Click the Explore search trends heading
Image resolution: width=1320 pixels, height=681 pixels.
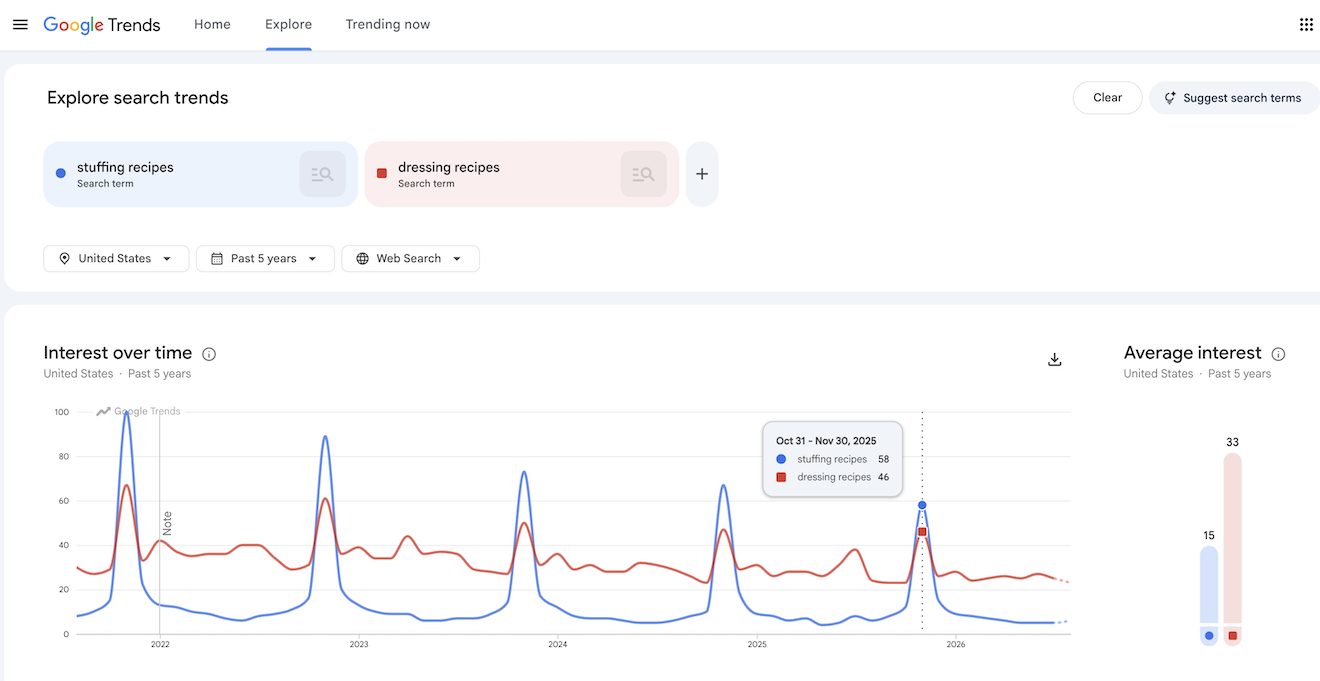pyautogui.click(x=138, y=98)
